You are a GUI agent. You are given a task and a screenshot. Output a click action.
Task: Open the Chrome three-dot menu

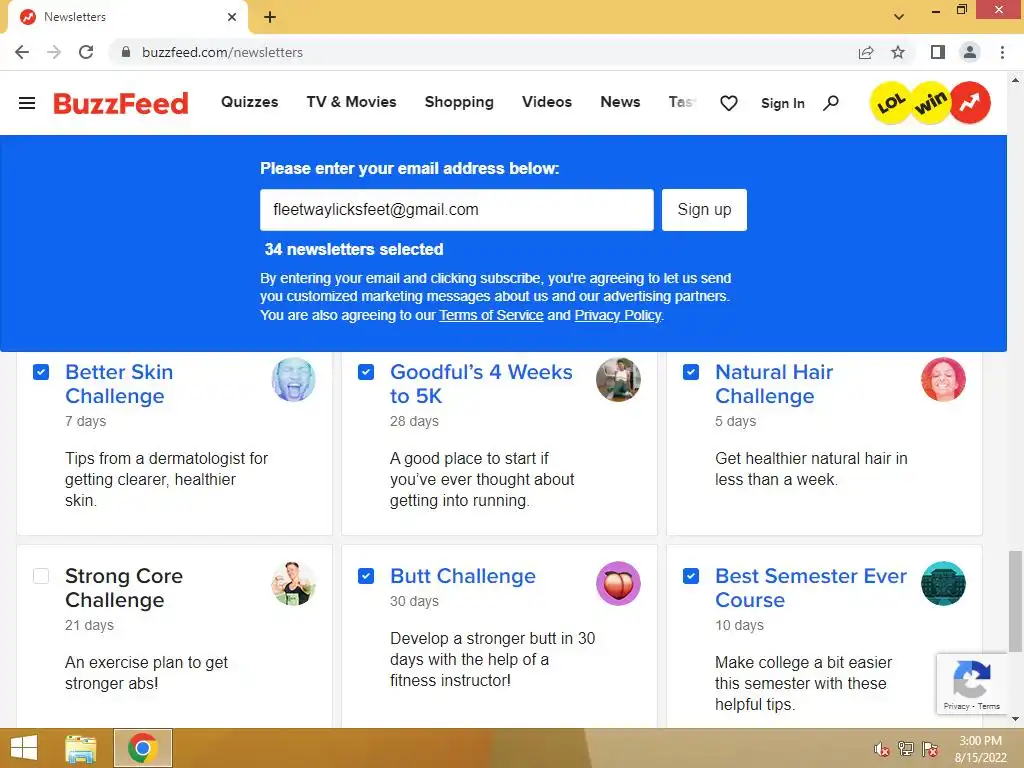1002,52
